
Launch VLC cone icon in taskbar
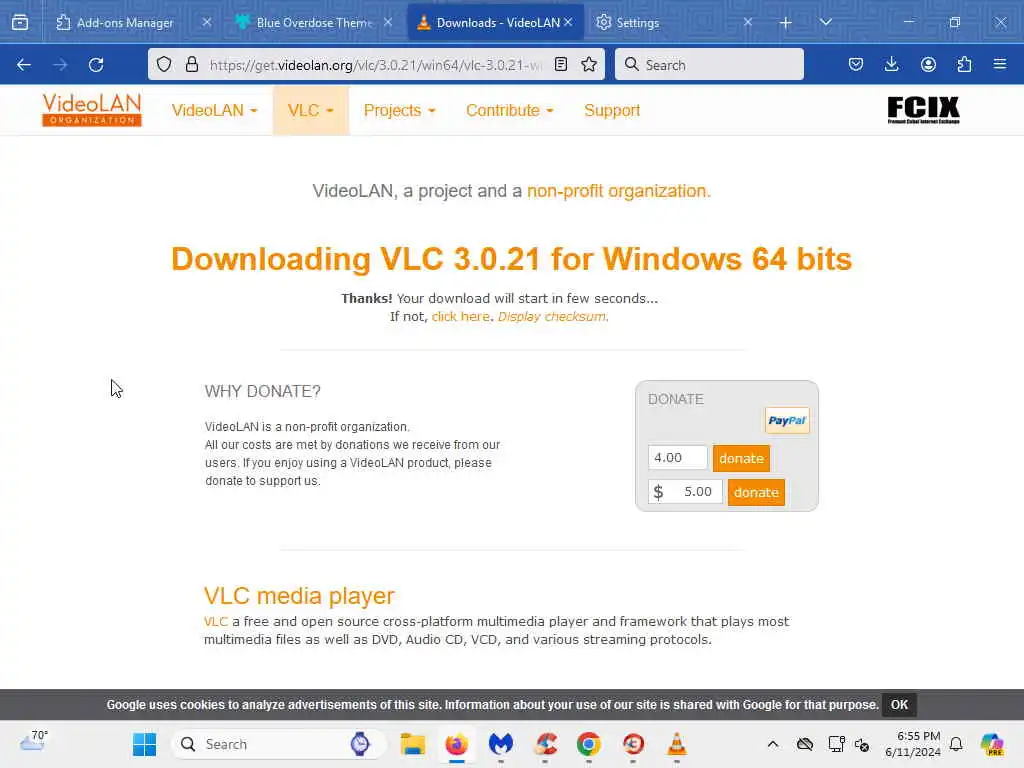pos(677,744)
